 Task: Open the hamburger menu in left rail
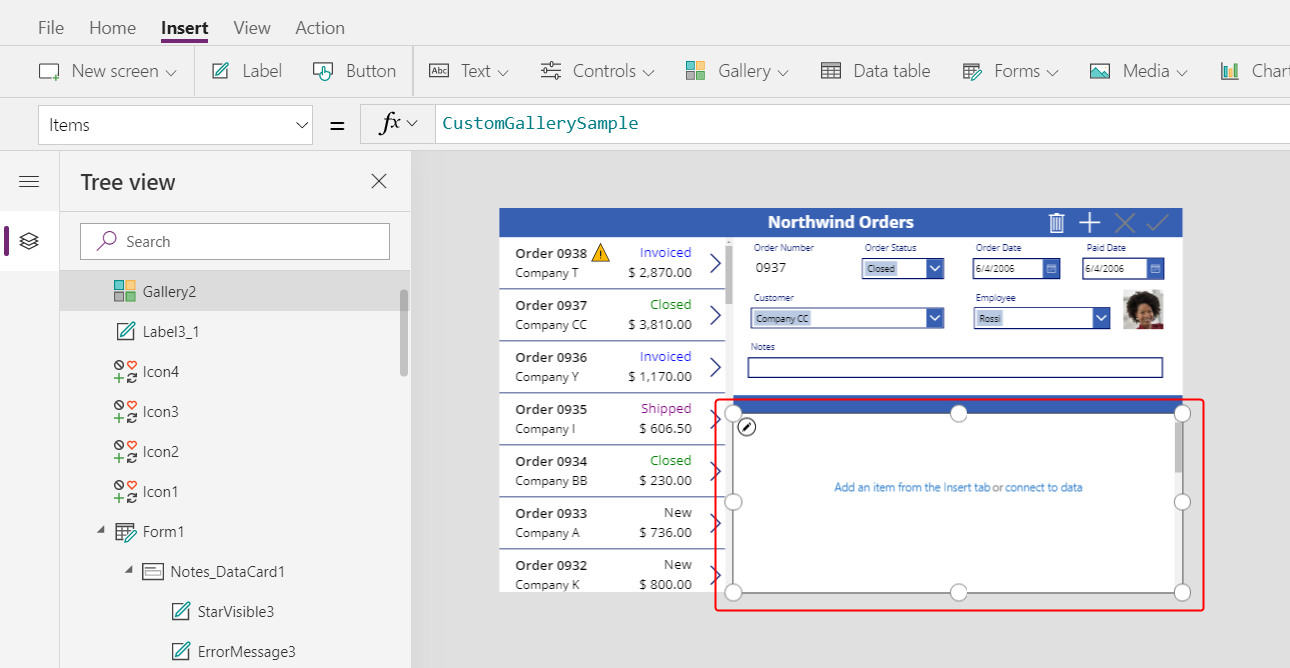point(29,181)
